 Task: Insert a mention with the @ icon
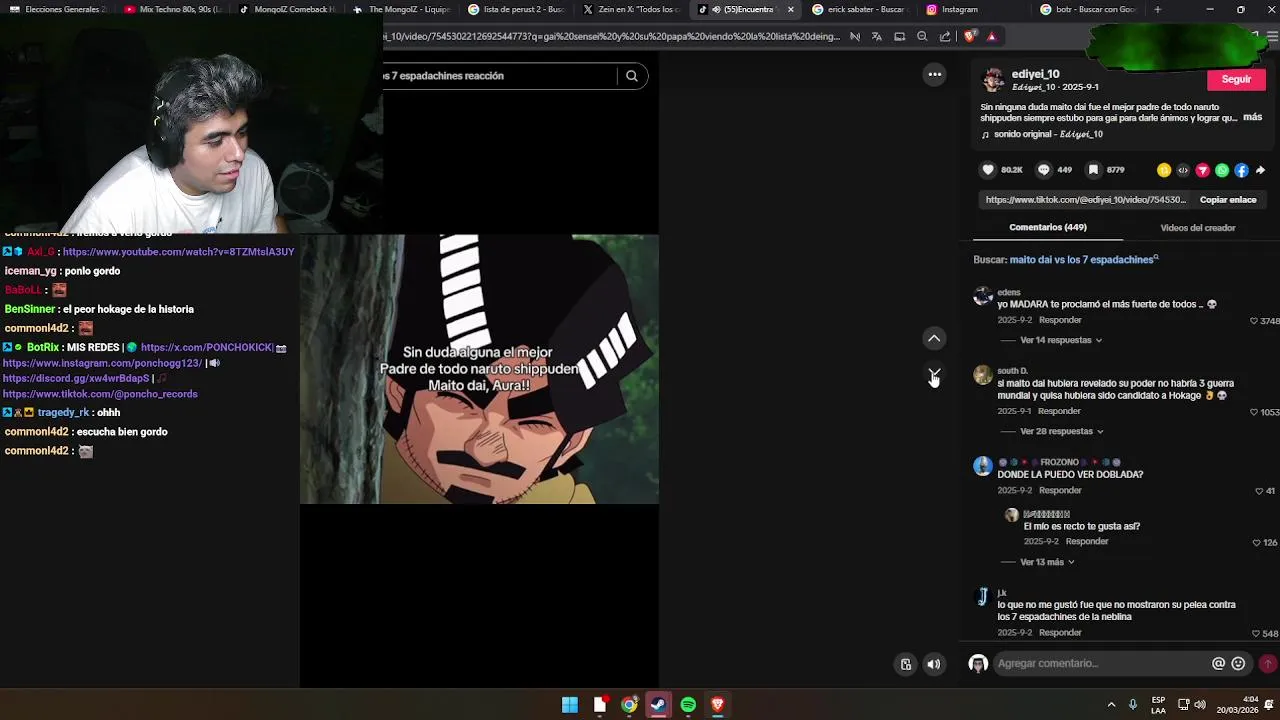pos(1218,663)
